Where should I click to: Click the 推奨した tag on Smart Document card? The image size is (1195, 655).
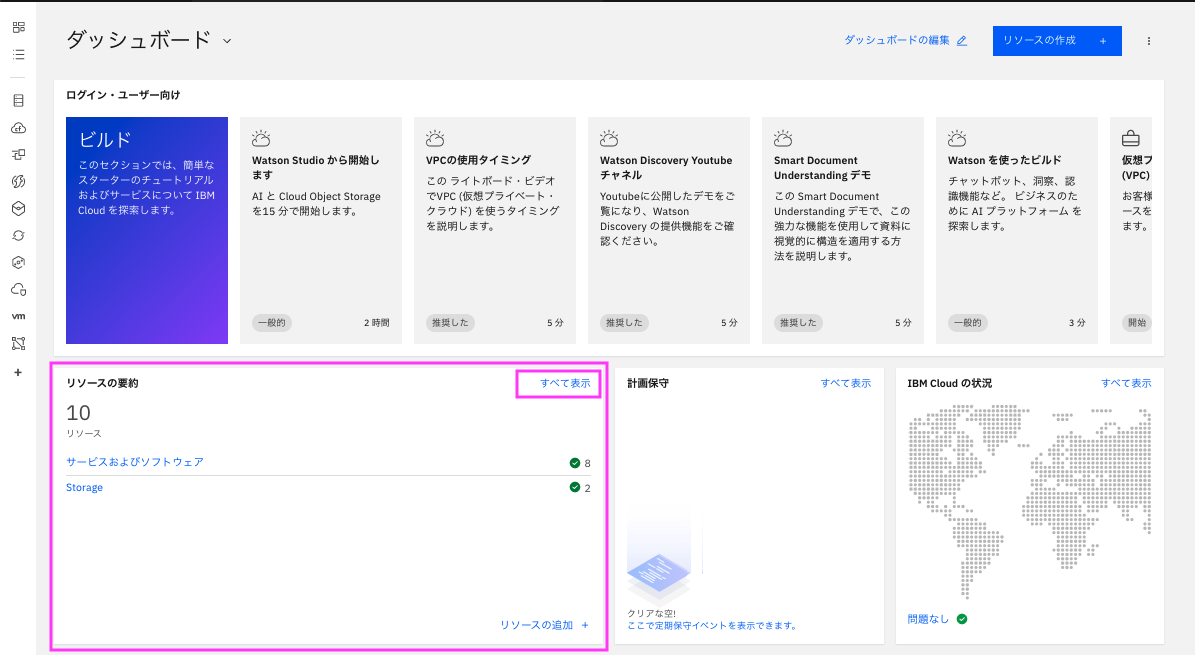click(x=798, y=323)
